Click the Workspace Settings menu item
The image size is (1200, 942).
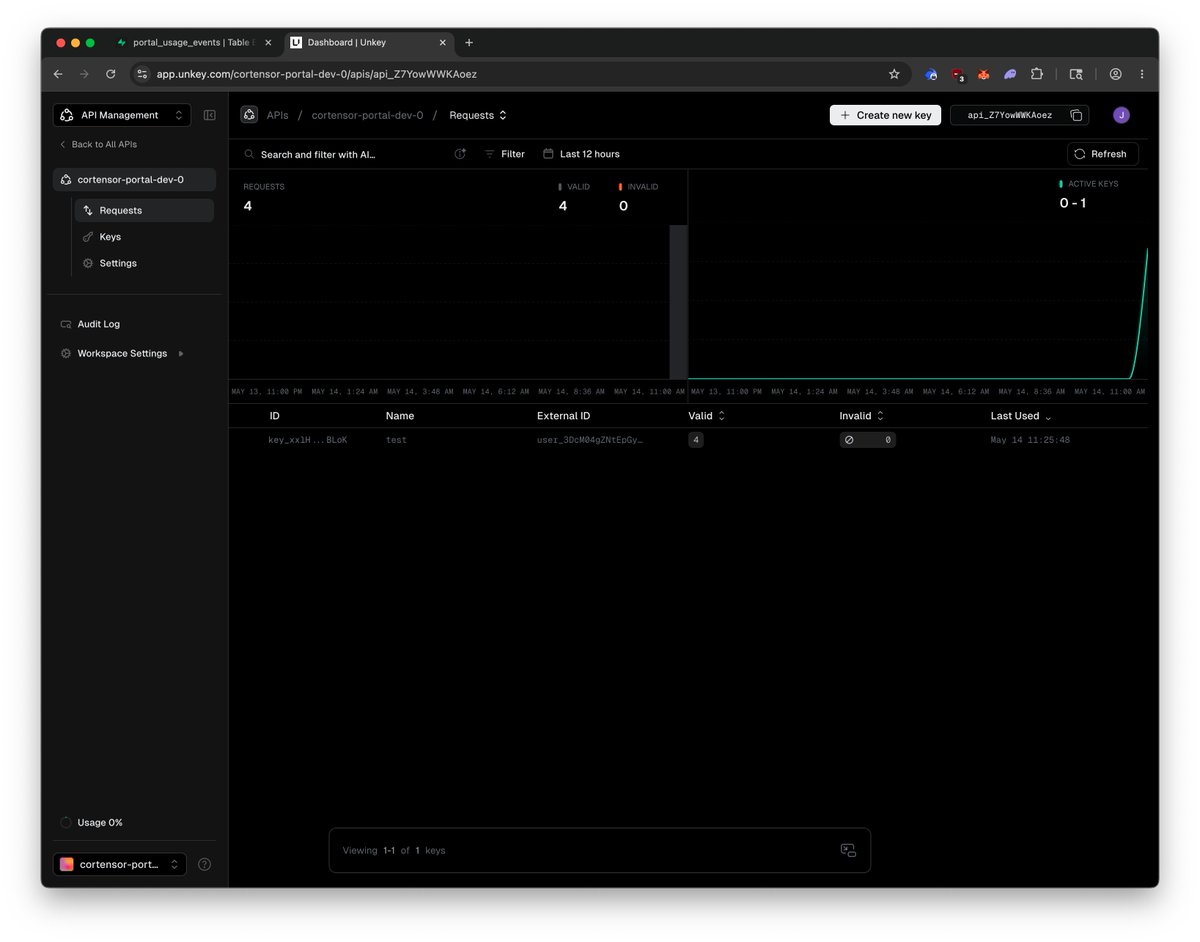tap(122, 353)
